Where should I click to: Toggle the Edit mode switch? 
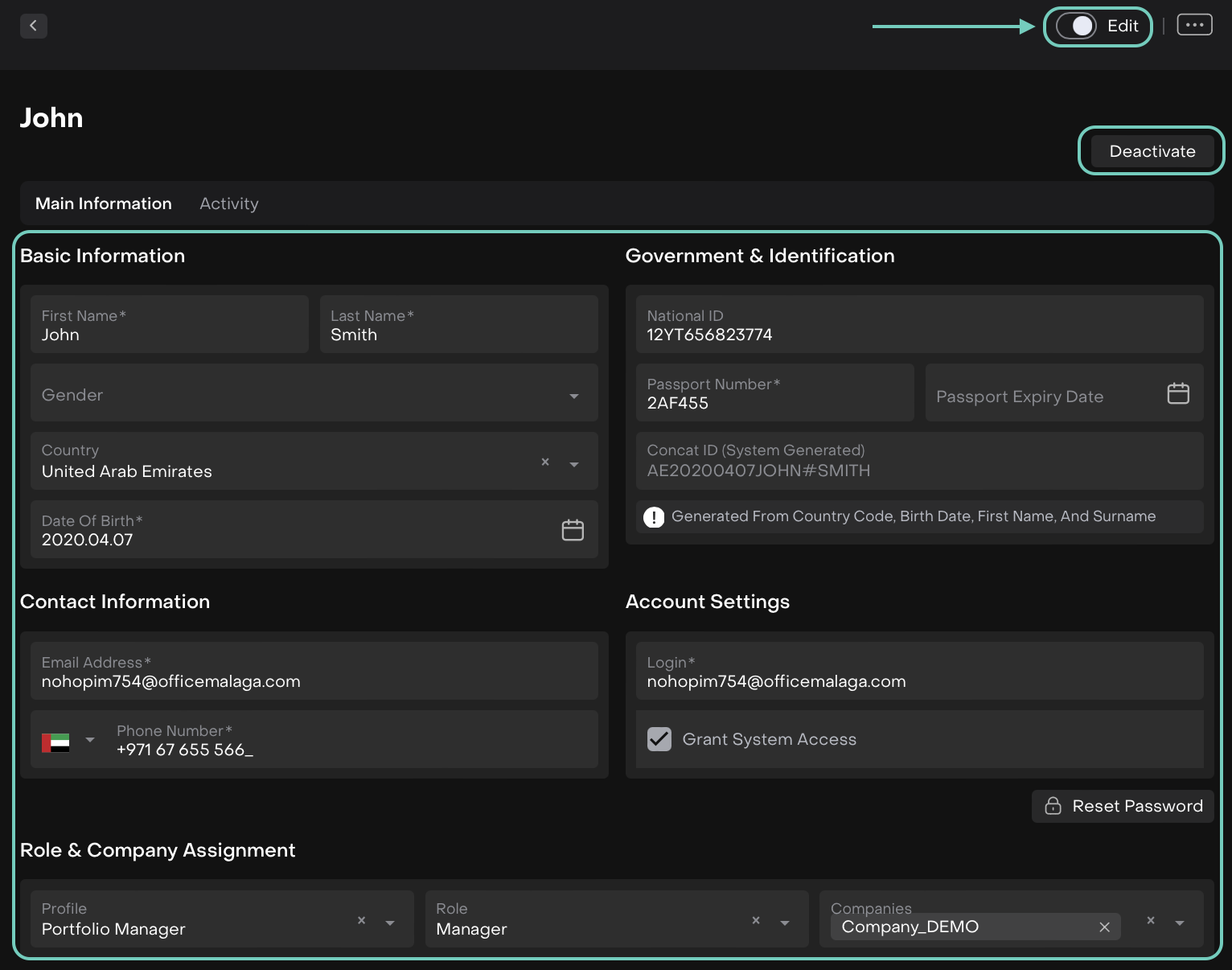1076,26
